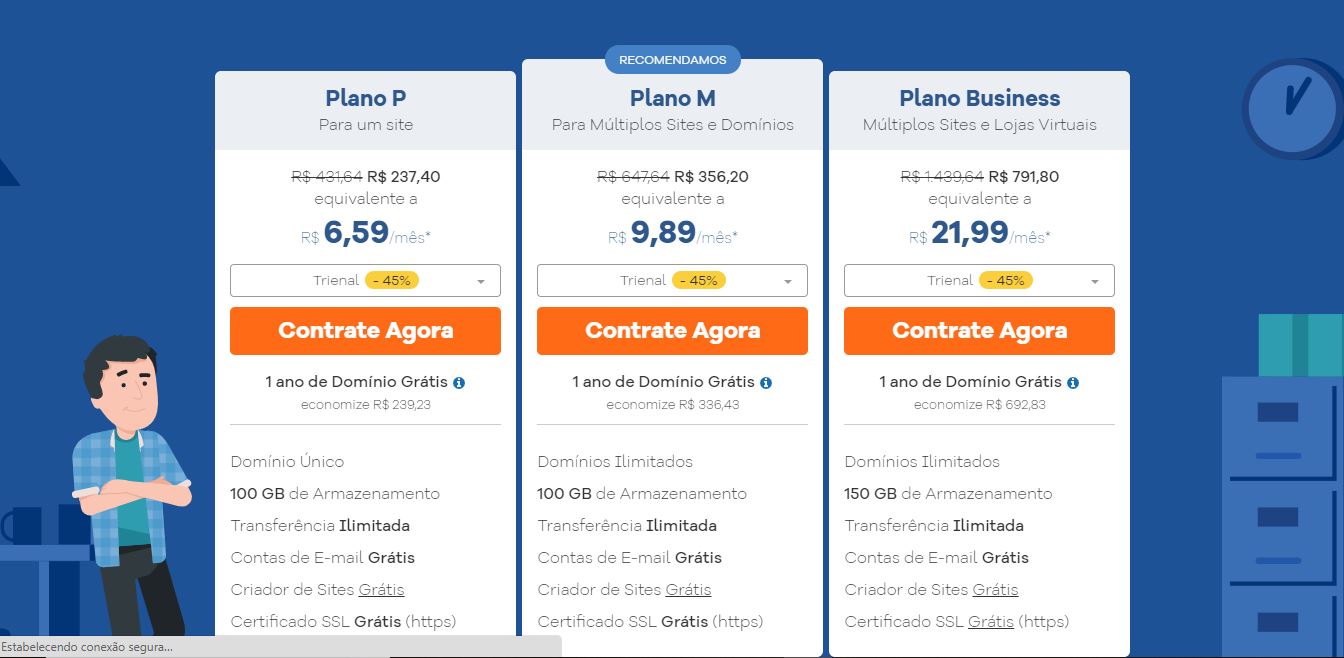The width and height of the screenshot is (1344, 658).
Task: Click info icon beside Plano P free domain
Action: click(459, 383)
